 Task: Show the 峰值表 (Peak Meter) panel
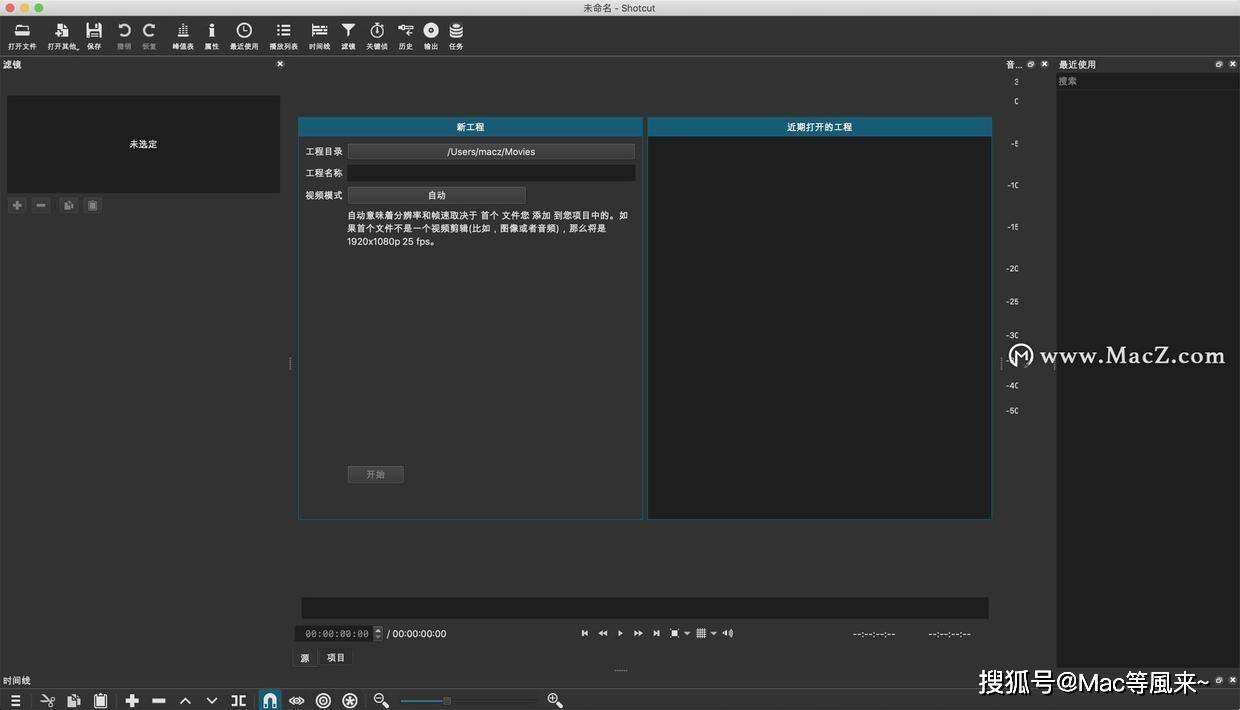(183, 36)
